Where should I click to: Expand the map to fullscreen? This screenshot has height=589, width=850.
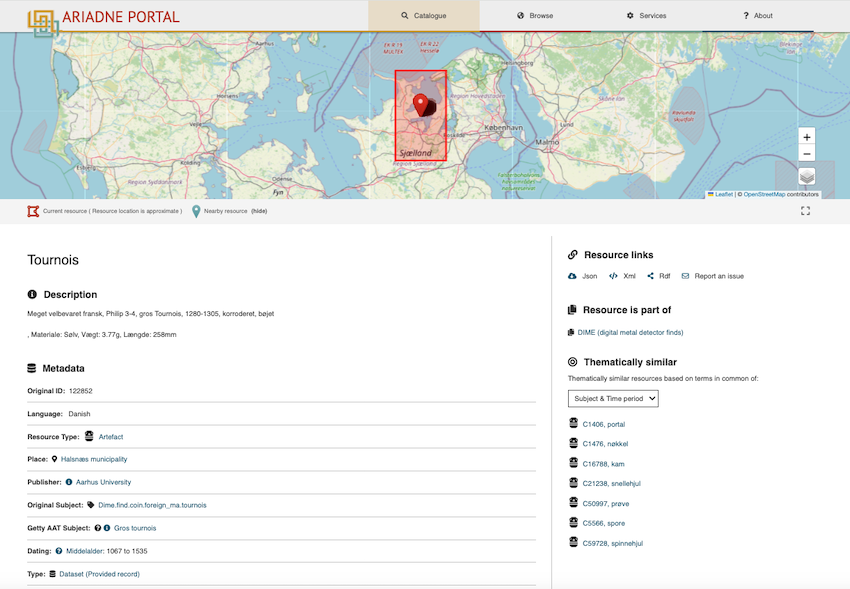click(806, 211)
